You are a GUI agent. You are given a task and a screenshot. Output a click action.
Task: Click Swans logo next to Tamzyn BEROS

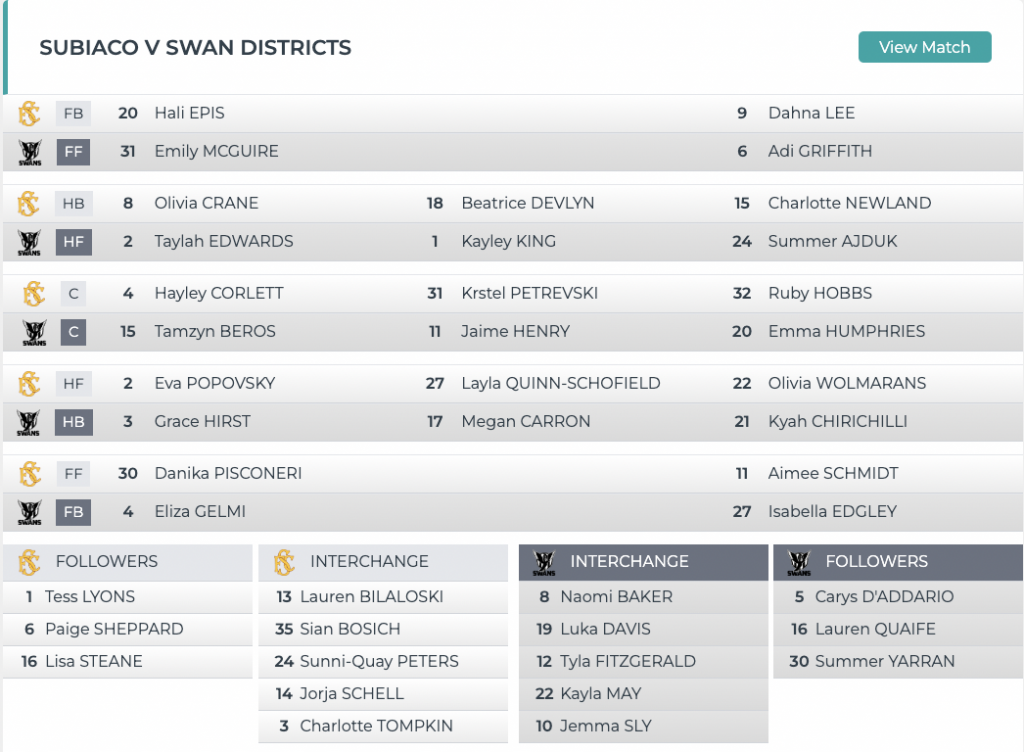(x=34, y=332)
